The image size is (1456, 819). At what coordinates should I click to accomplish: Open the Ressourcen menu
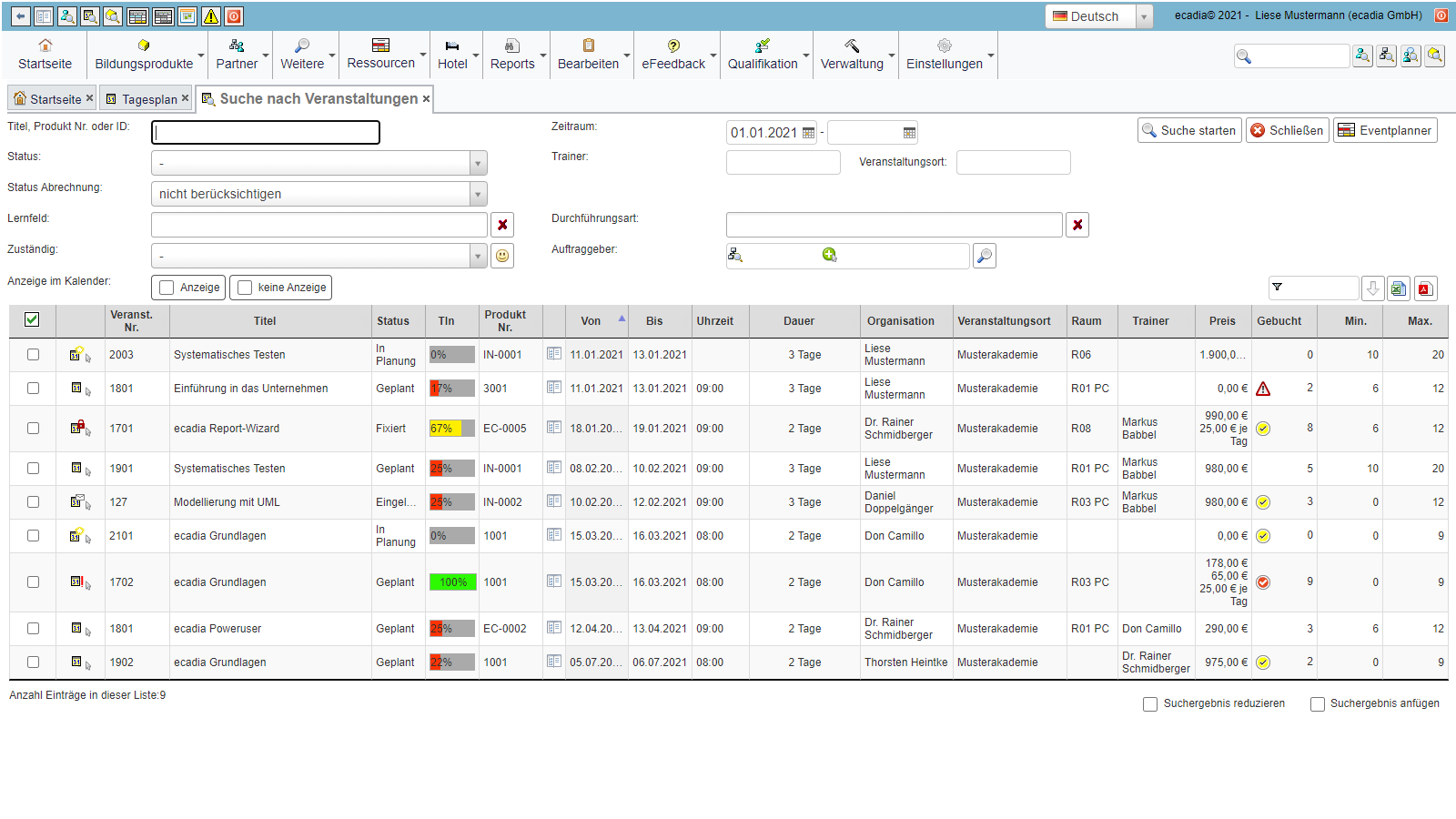[381, 55]
